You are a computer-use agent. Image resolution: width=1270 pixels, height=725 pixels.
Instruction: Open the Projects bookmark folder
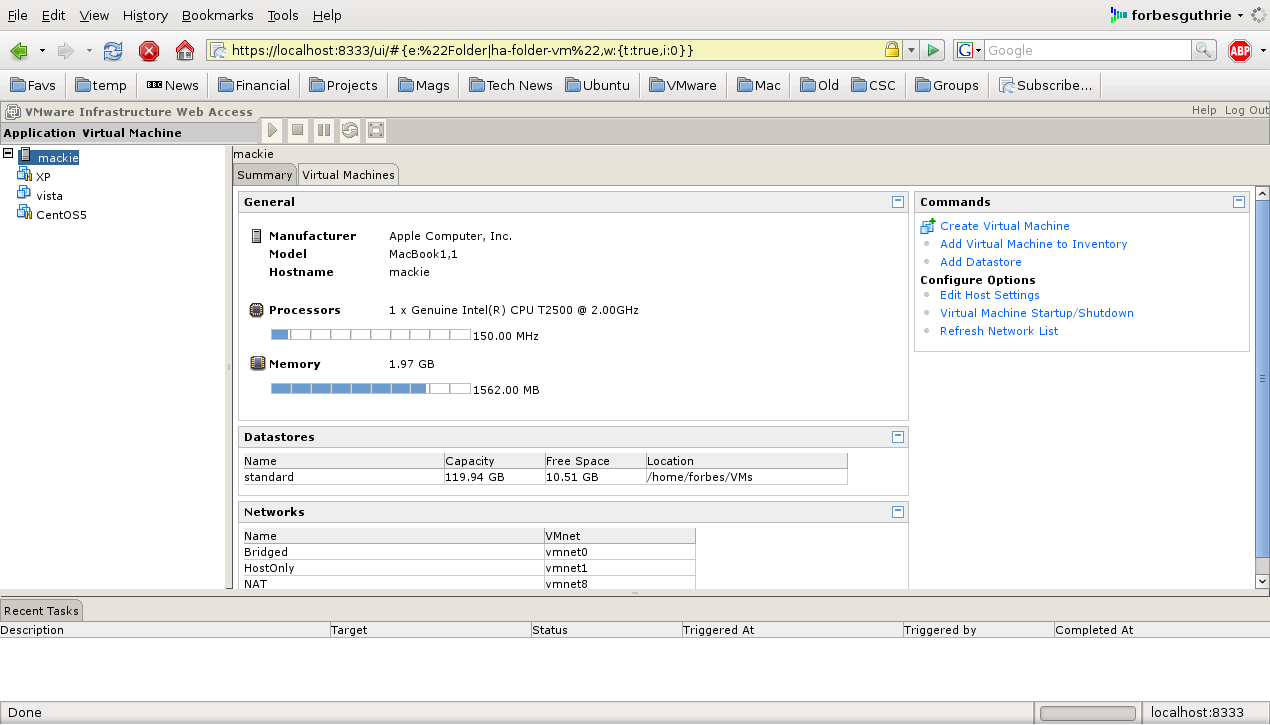[x=342, y=85]
